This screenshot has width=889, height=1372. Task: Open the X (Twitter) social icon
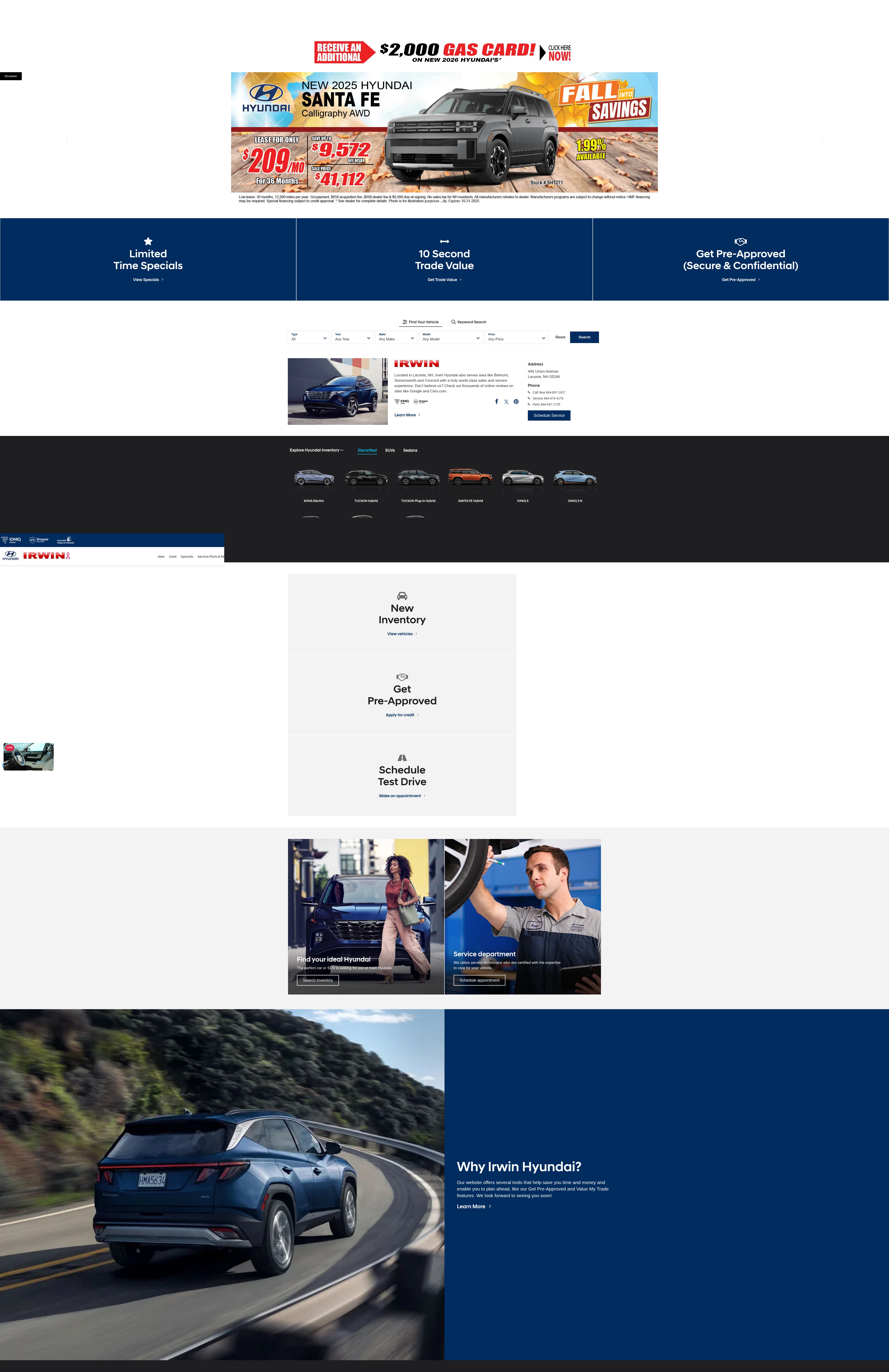[x=506, y=402]
